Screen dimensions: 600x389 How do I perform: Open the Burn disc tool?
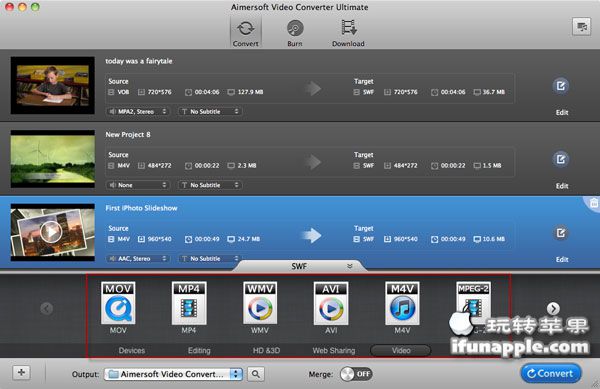(x=295, y=33)
